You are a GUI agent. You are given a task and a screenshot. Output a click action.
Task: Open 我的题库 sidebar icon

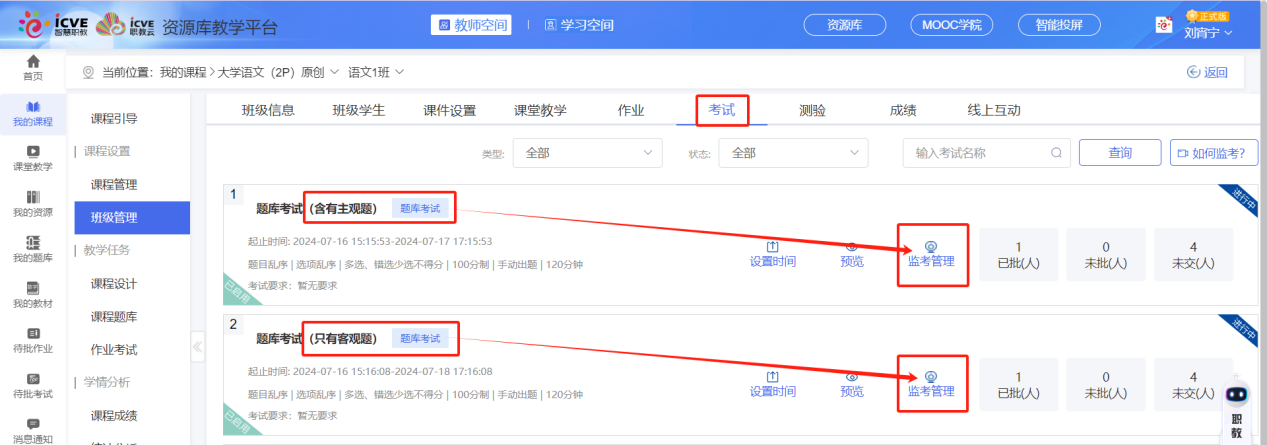click(33, 248)
